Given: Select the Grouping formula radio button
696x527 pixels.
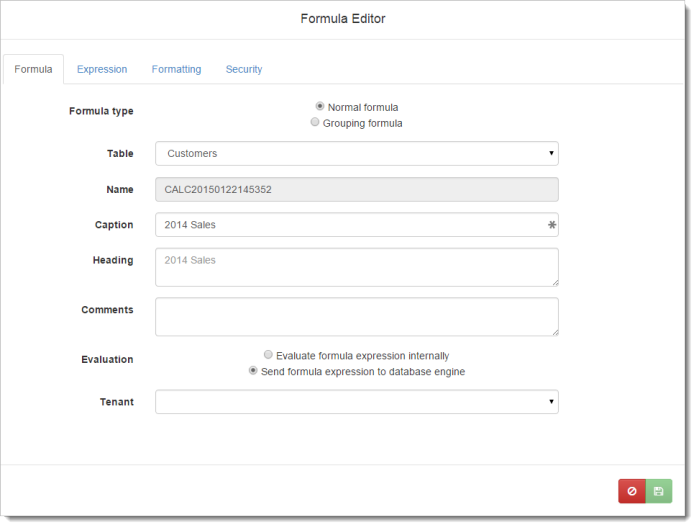Looking at the screenshot, I should pyautogui.click(x=315, y=123).
